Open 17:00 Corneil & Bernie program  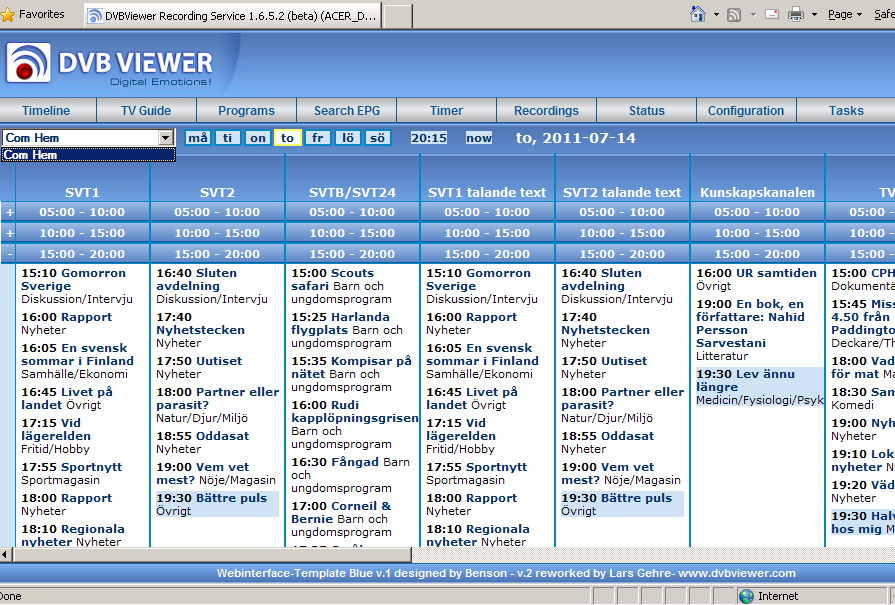[341, 513]
